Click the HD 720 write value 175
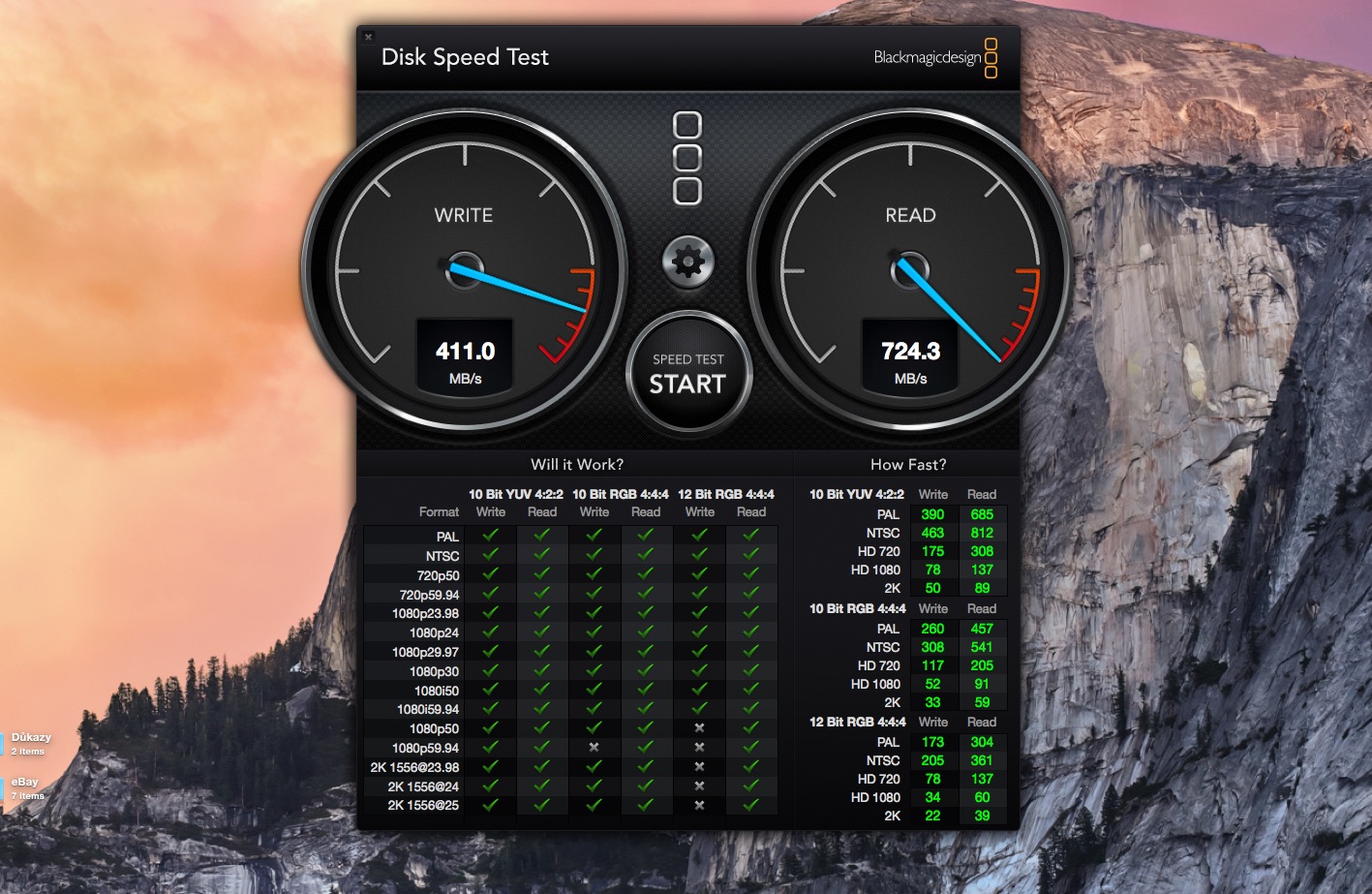 (x=932, y=551)
